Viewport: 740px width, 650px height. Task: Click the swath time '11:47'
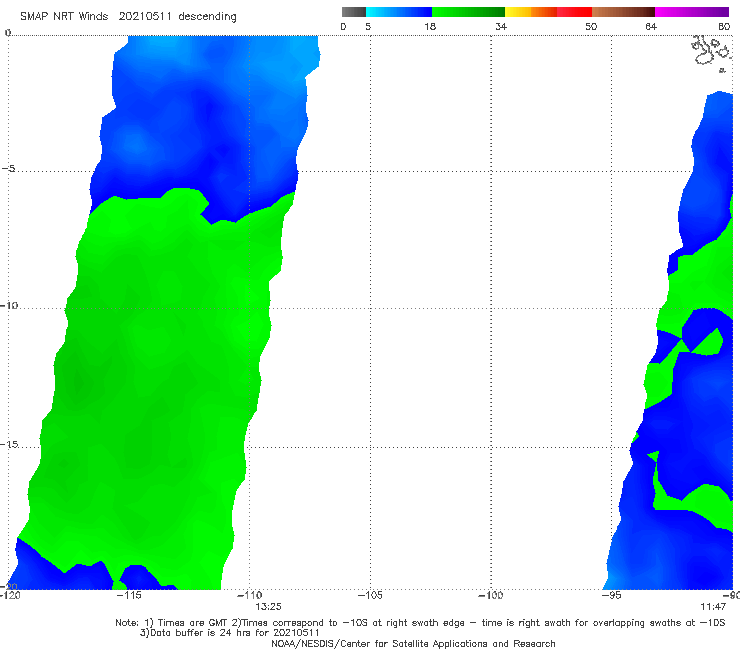tap(713, 607)
